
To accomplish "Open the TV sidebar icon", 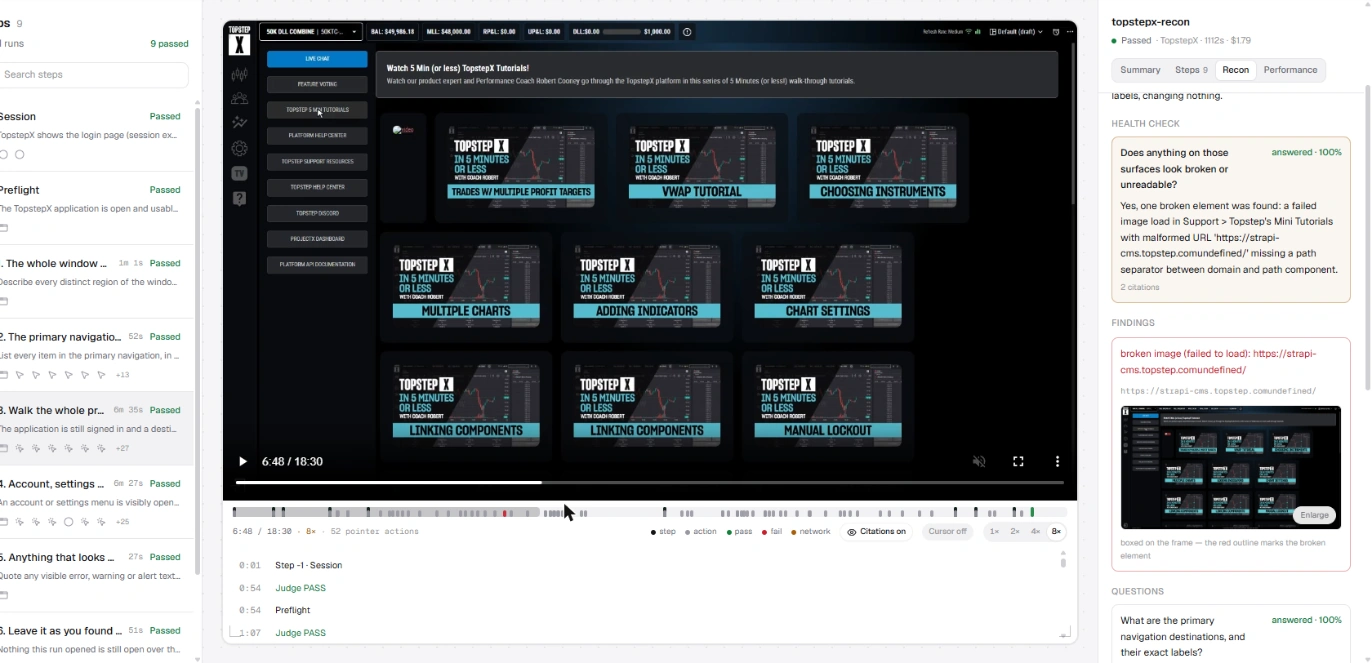I will click(239, 173).
